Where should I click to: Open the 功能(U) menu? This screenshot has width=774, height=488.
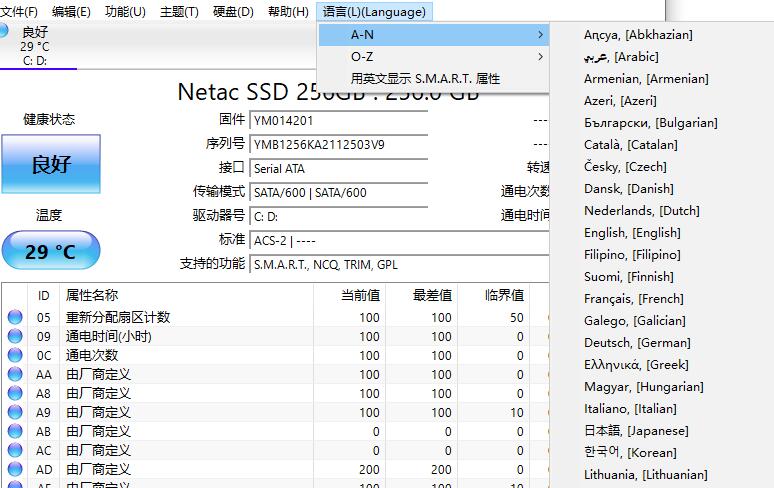click(125, 11)
